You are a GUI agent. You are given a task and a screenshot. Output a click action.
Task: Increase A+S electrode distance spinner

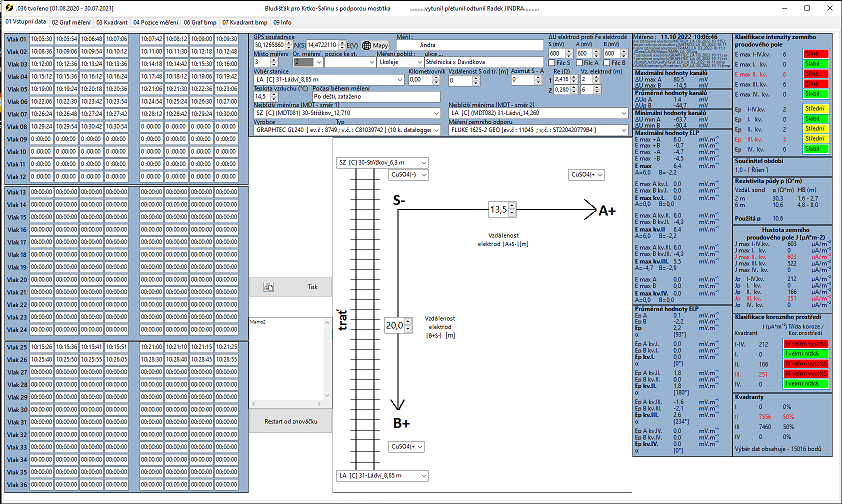tap(513, 206)
